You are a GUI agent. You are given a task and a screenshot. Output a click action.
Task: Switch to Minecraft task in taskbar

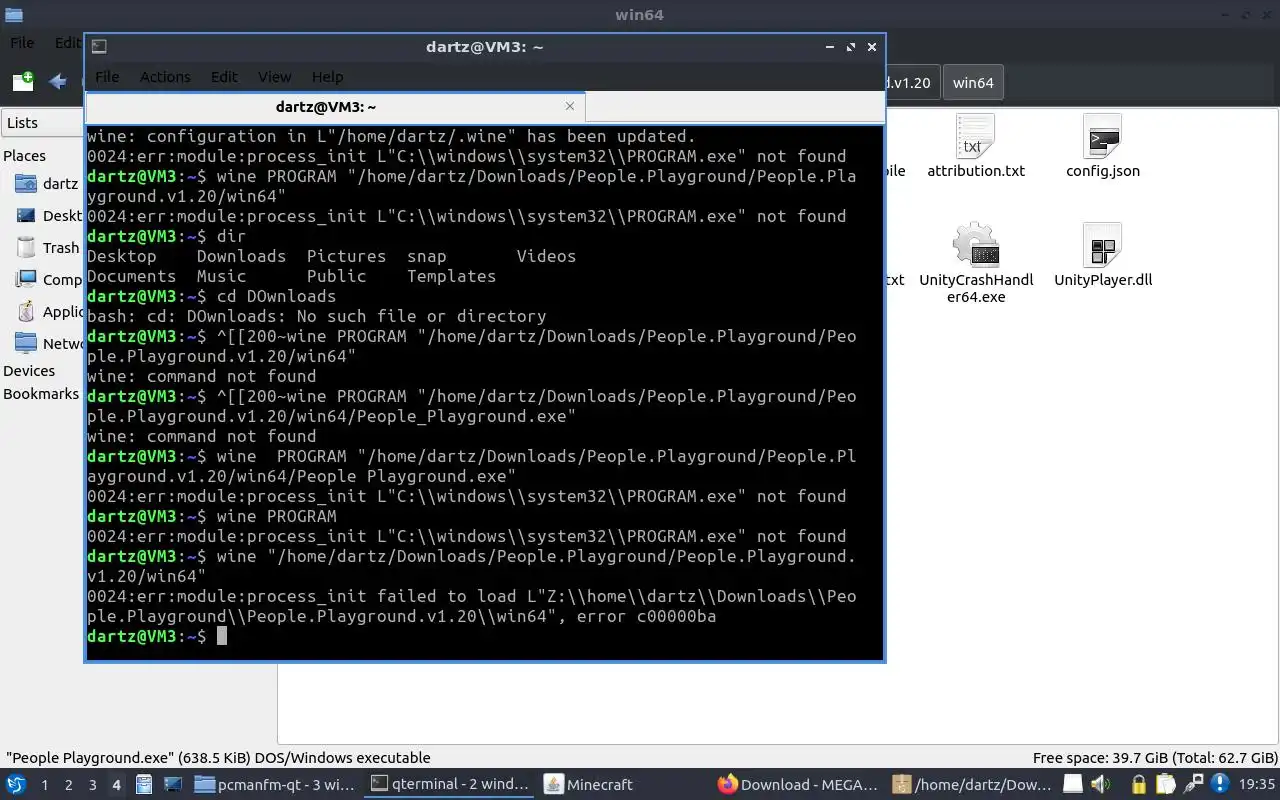[625, 785]
